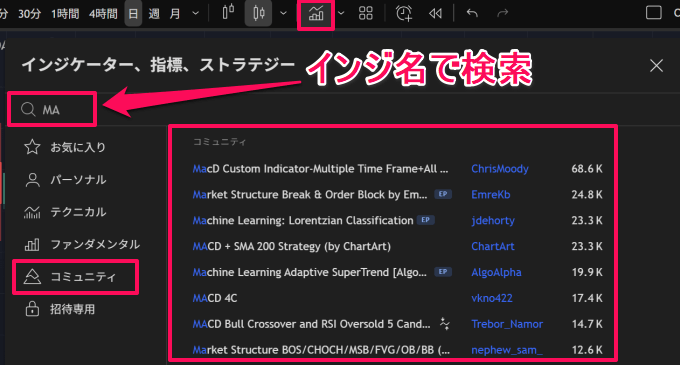The width and height of the screenshot is (680, 365).
Task: Click the person icon beside パーソナル
Action: coord(32,179)
